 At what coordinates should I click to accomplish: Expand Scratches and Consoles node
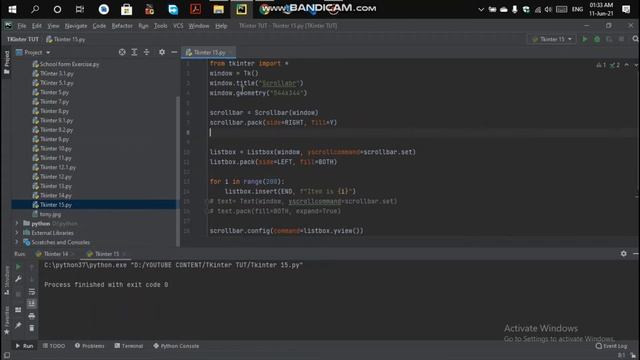[17, 242]
